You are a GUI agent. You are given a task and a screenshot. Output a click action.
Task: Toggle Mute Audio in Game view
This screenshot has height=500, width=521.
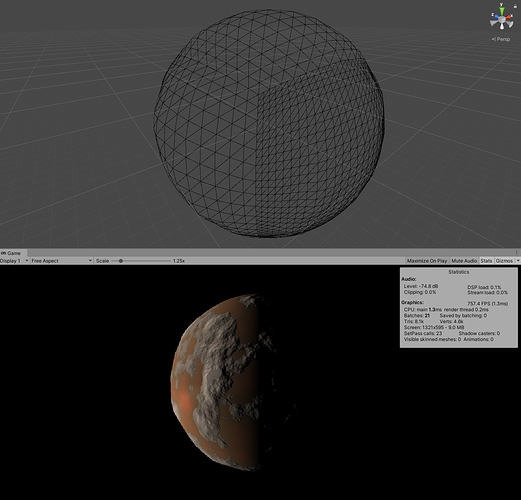[464, 261]
